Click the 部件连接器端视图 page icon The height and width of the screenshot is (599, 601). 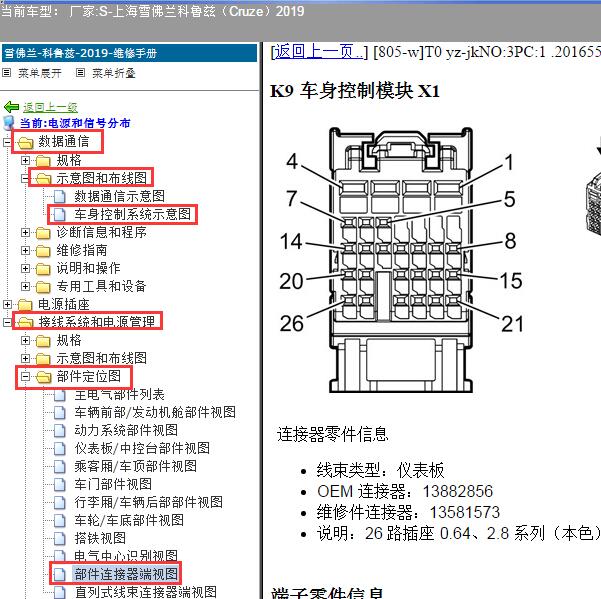[59, 574]
